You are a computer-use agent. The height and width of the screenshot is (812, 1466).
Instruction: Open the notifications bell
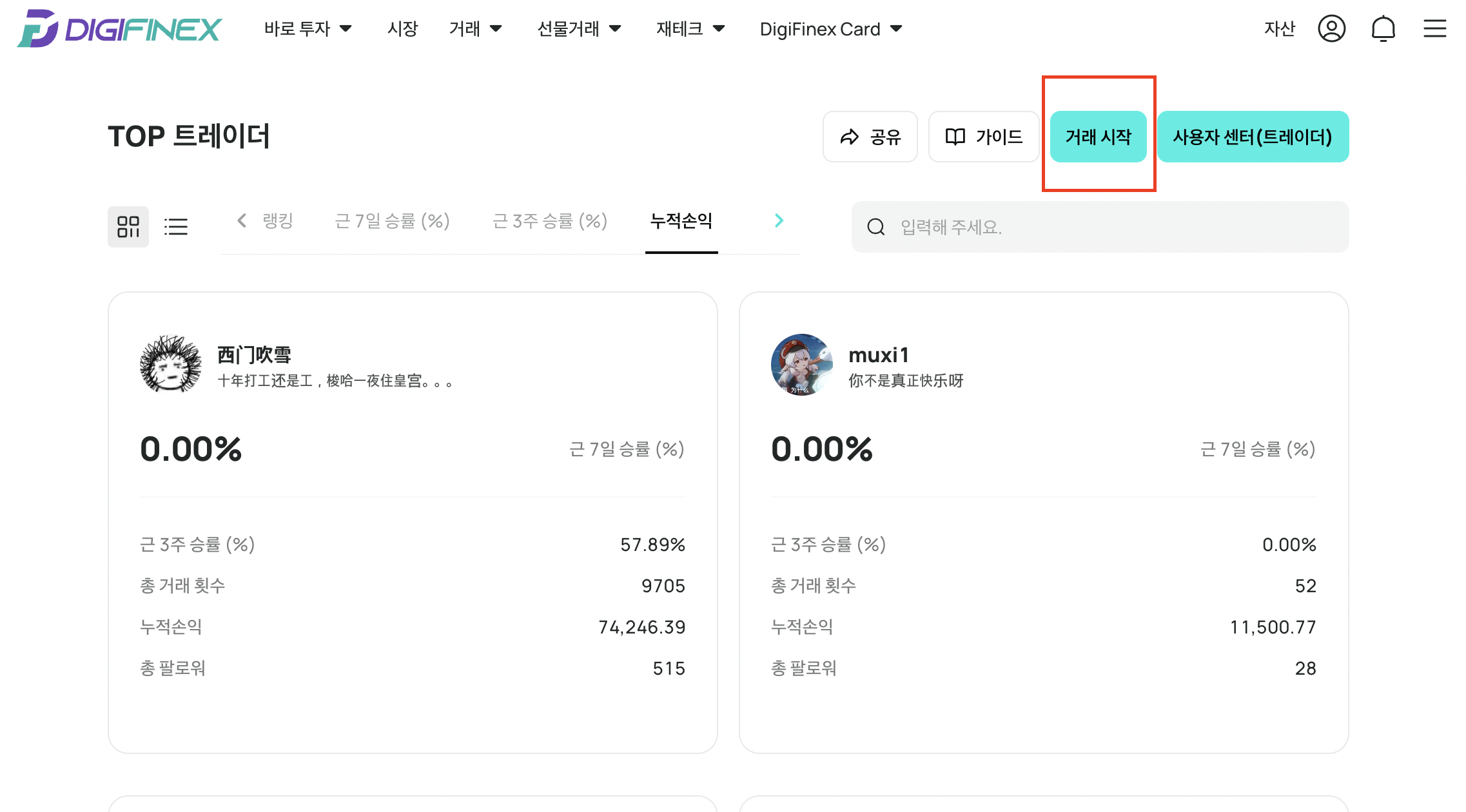(1383, 28)
